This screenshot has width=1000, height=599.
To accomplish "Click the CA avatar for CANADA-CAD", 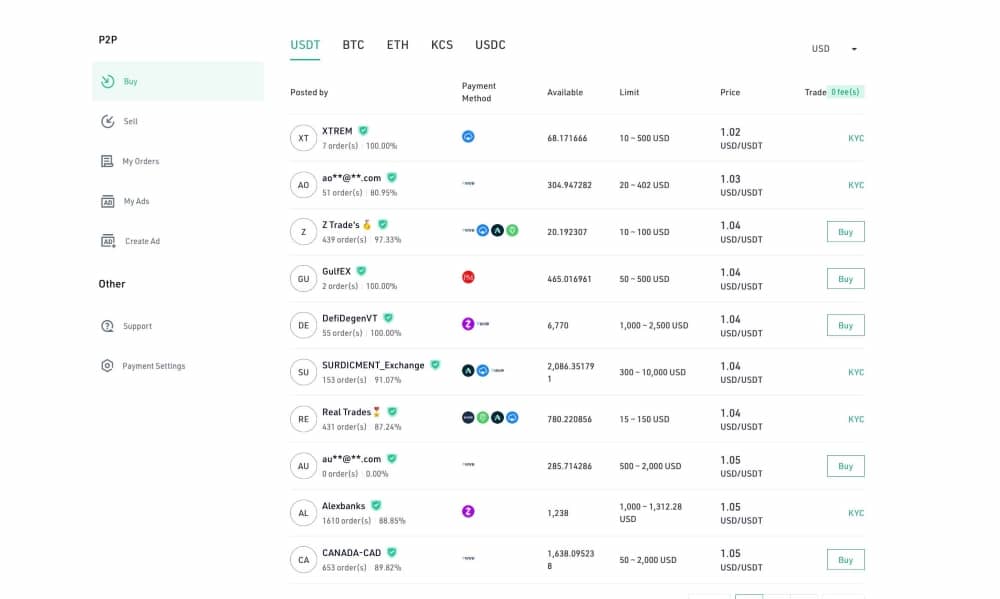I will pos(304,559).
